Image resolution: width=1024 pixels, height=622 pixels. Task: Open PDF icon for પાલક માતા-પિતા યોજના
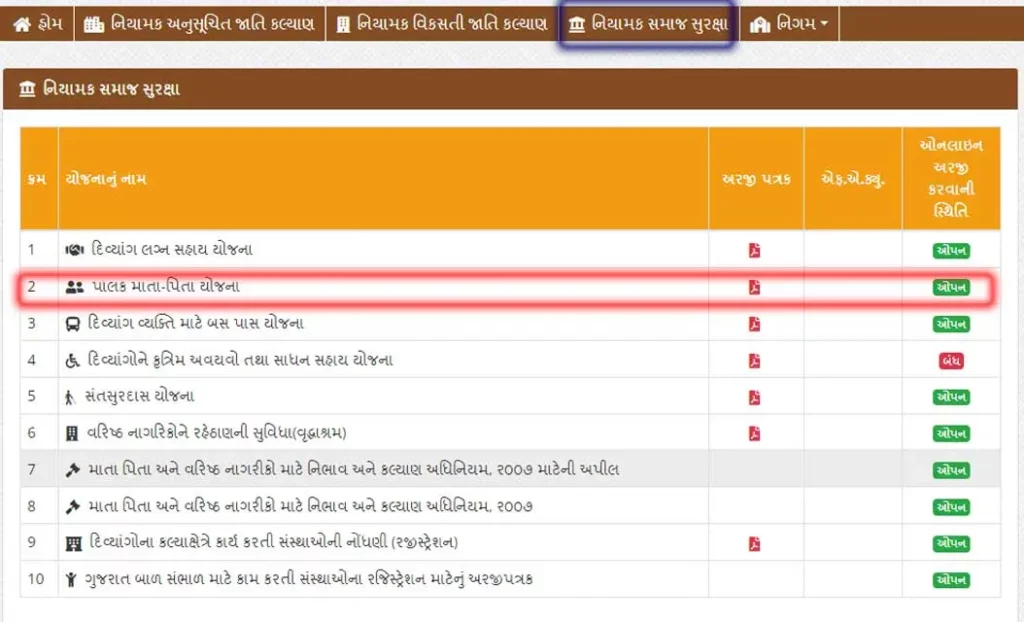click(754, 288)
